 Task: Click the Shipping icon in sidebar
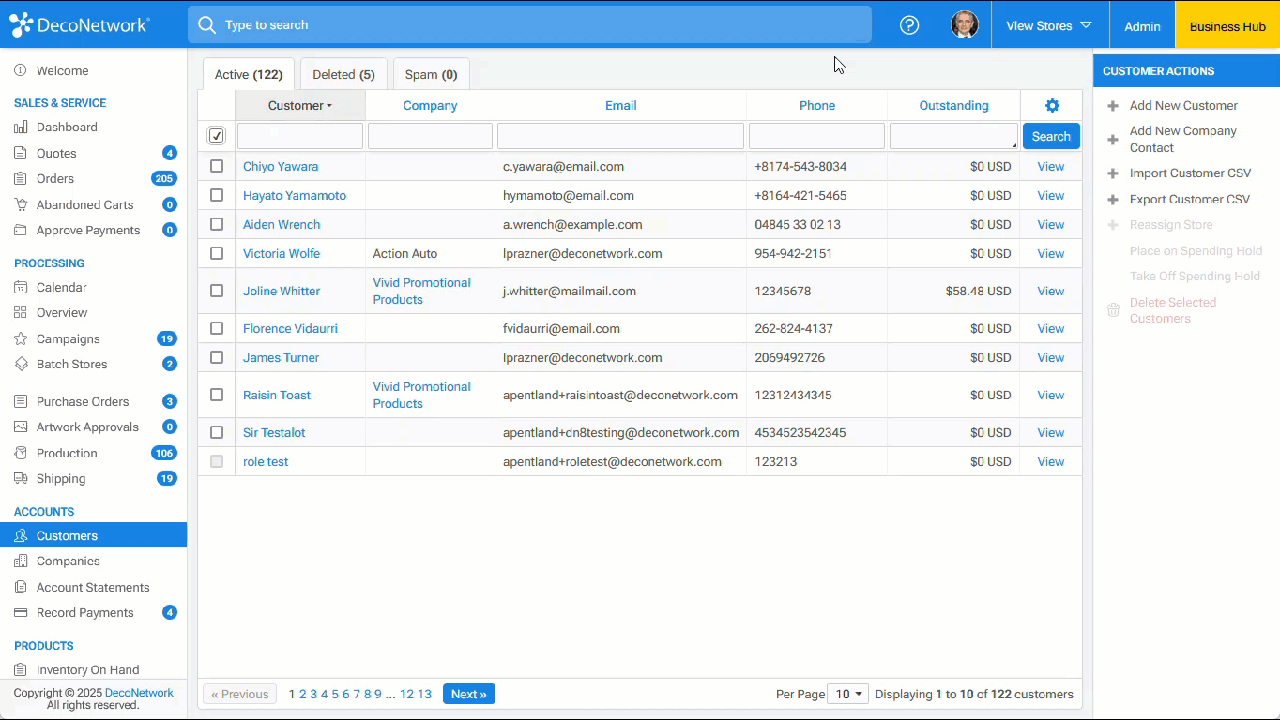(20, 479)
